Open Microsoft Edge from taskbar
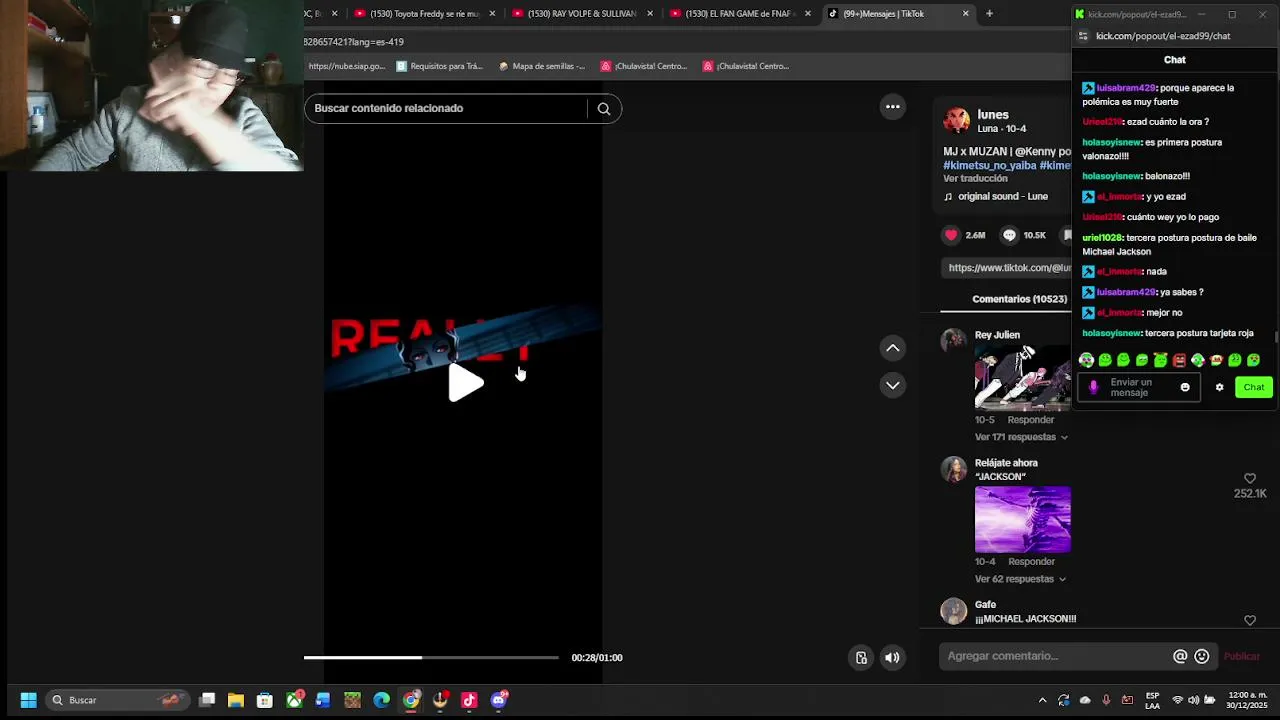 pos(382,700)
